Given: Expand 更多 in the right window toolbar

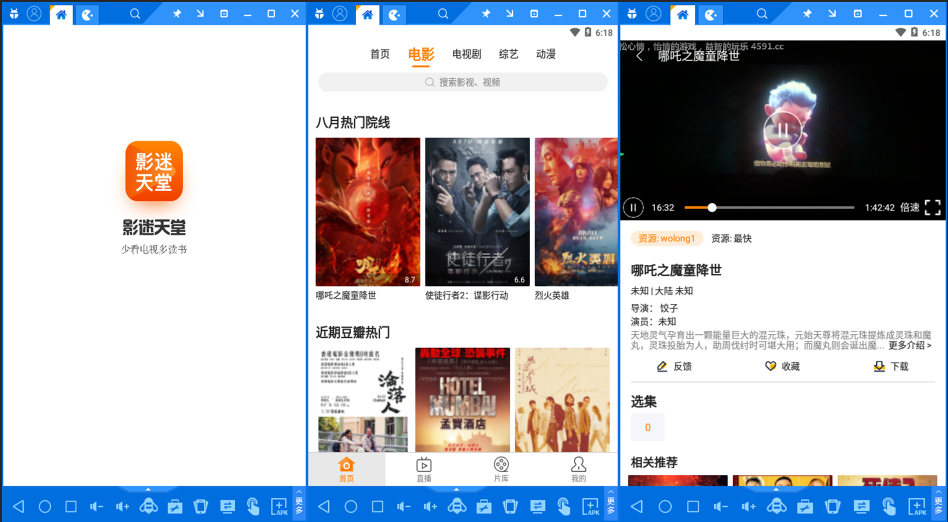Looking at the screenshot, I should pos(941,504).
